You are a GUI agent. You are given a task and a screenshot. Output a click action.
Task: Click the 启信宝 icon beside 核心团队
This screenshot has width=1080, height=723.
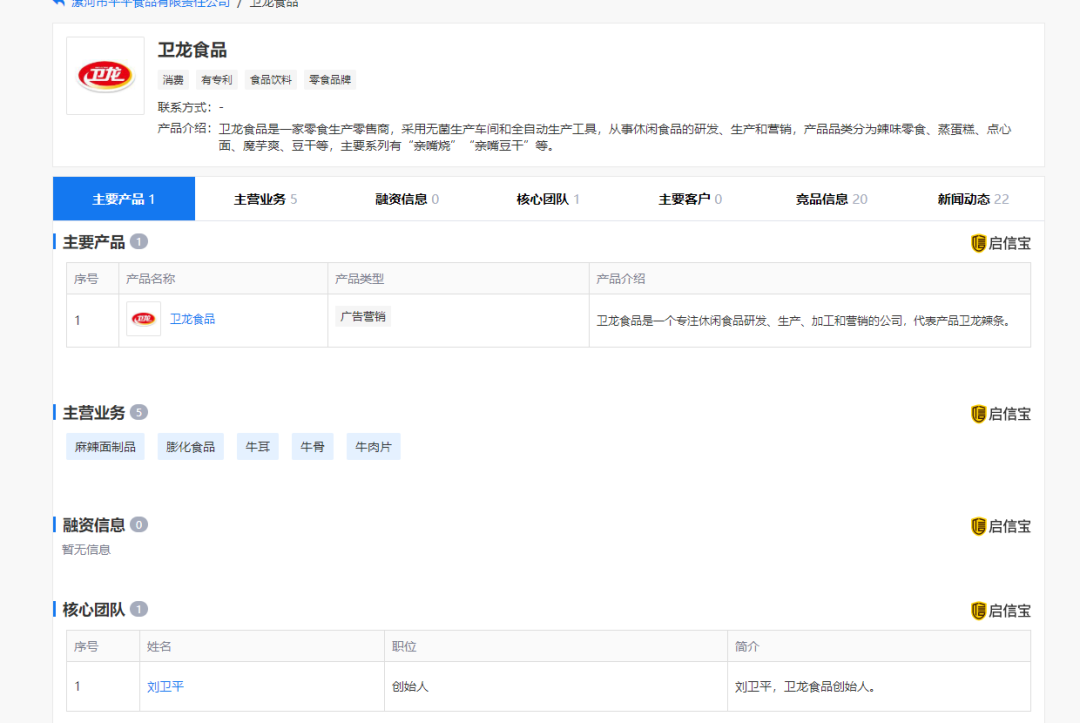1001,610
